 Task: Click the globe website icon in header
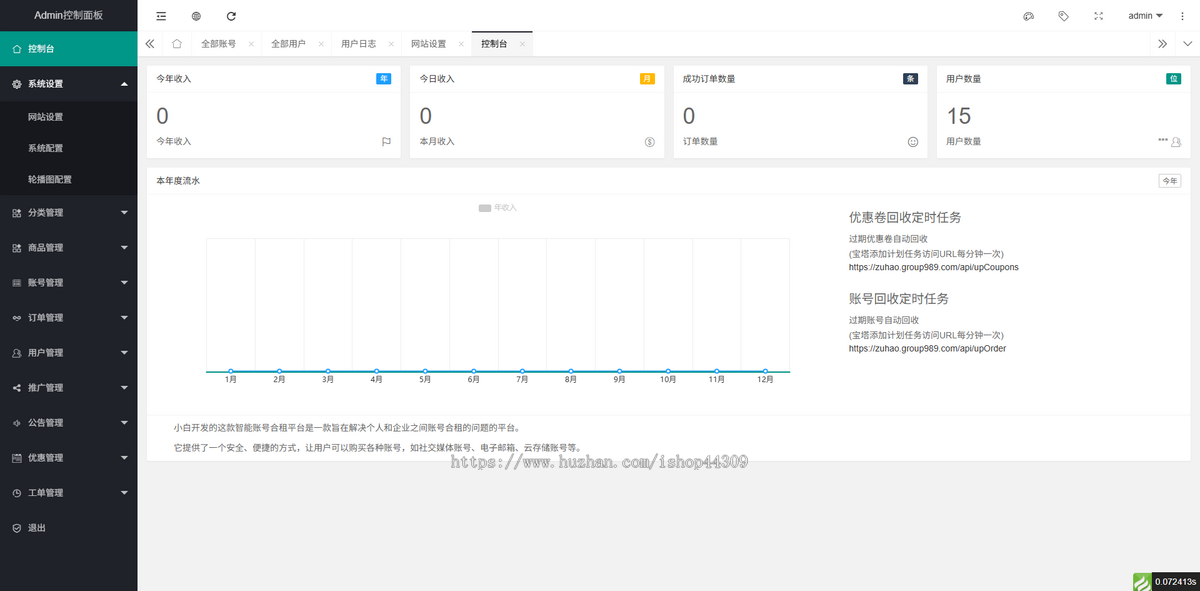coord(196,16)
